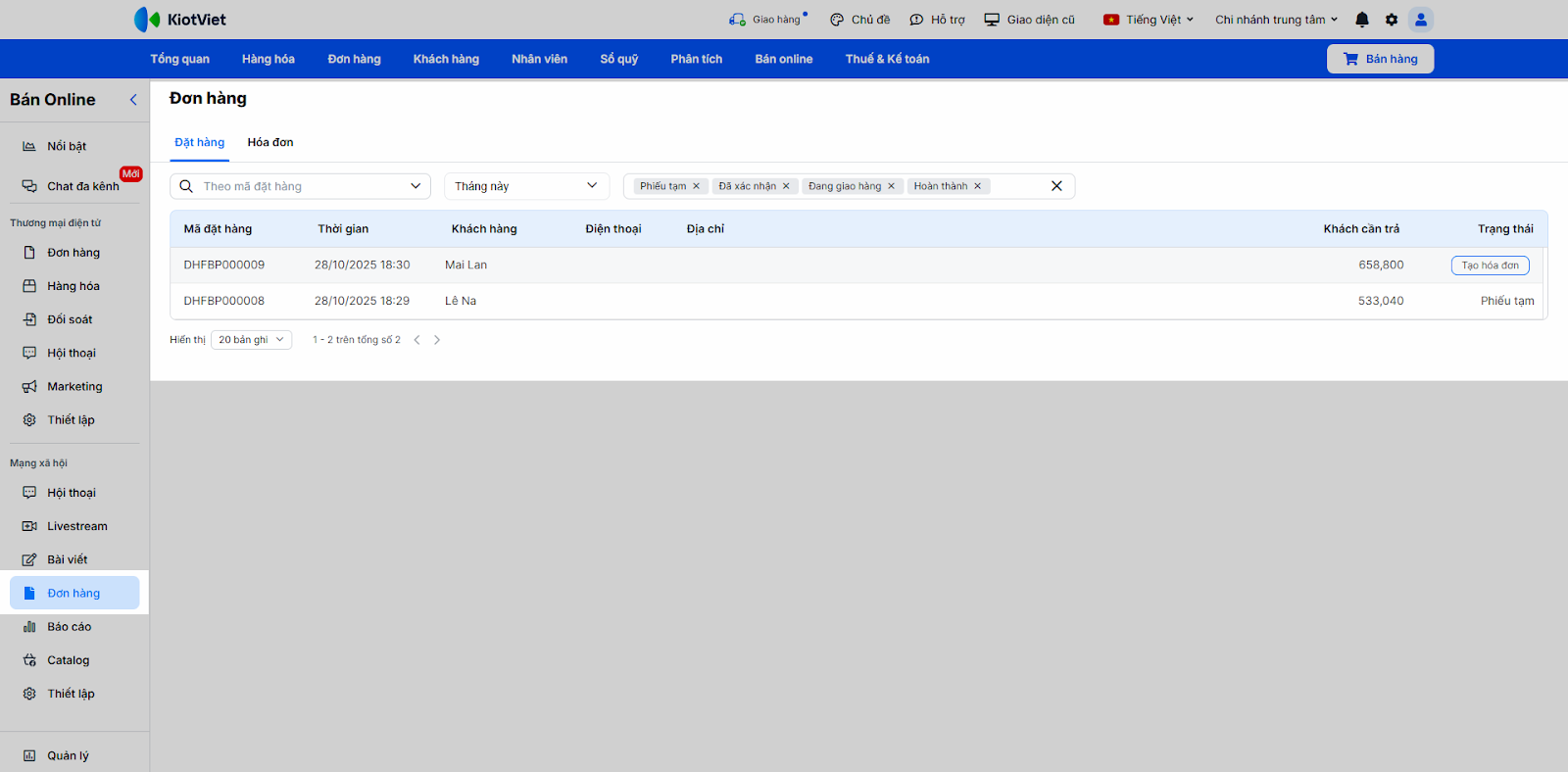
Task: Open Chủ đề theme options
Action: click(859, 20)
